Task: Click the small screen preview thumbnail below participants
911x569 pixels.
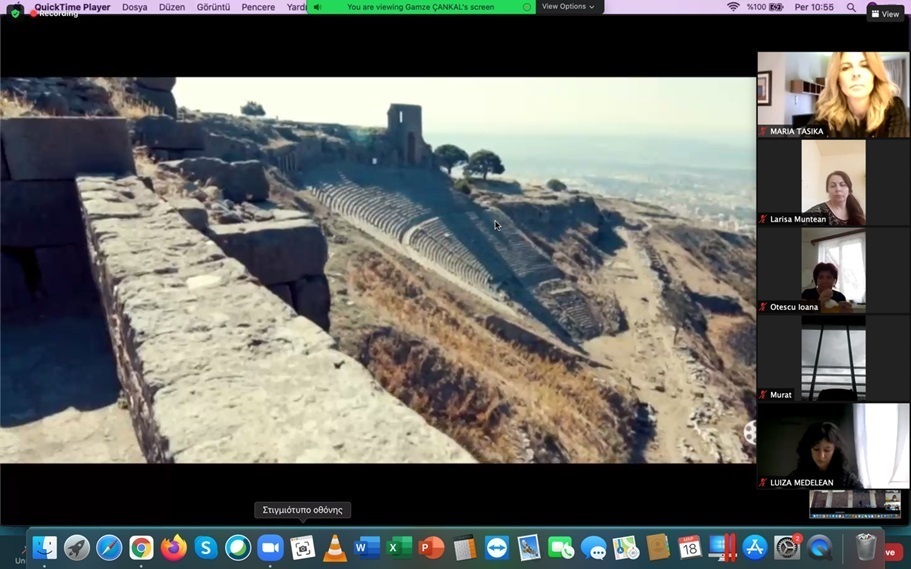Action: click(x=855, y=504)
